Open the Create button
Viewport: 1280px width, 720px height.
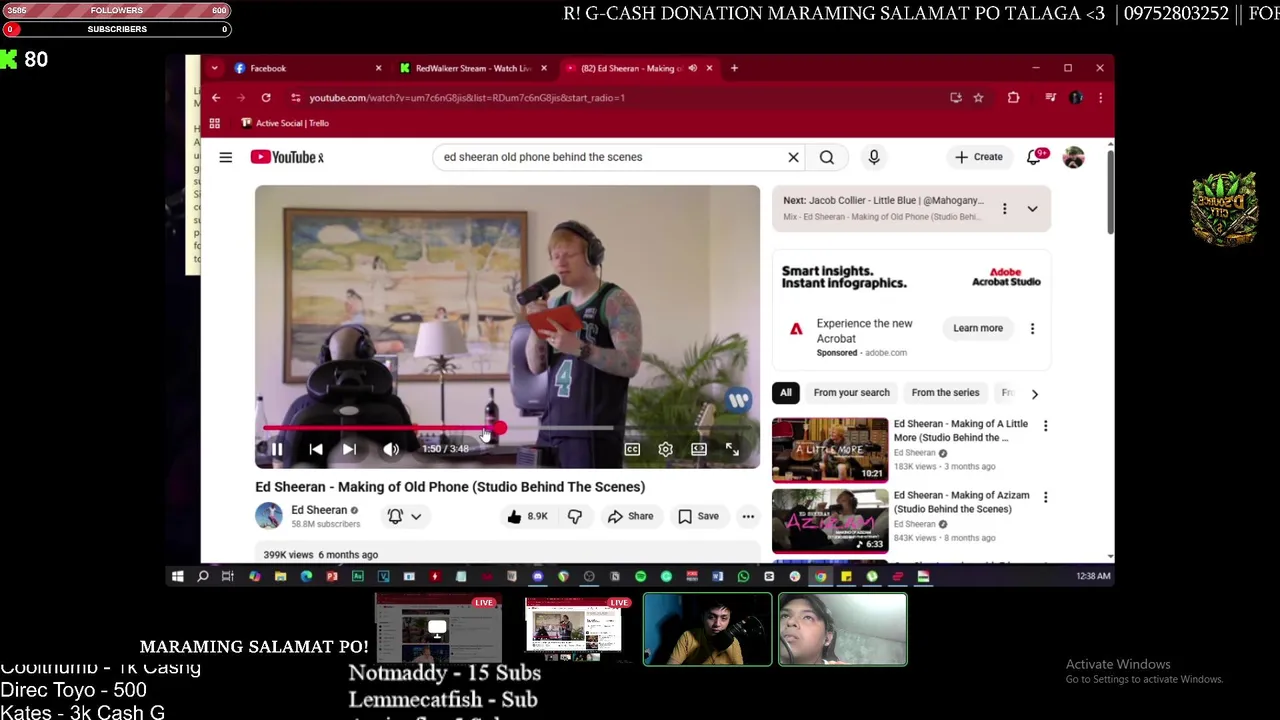(978, 157)
